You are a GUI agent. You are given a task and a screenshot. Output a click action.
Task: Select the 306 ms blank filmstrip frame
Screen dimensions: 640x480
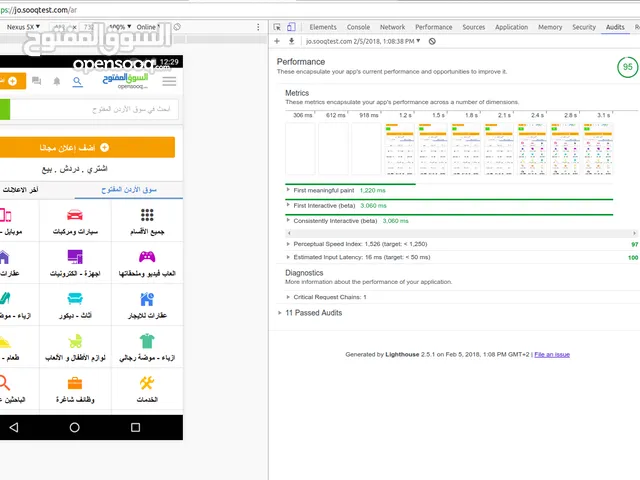tap(300, 149)
